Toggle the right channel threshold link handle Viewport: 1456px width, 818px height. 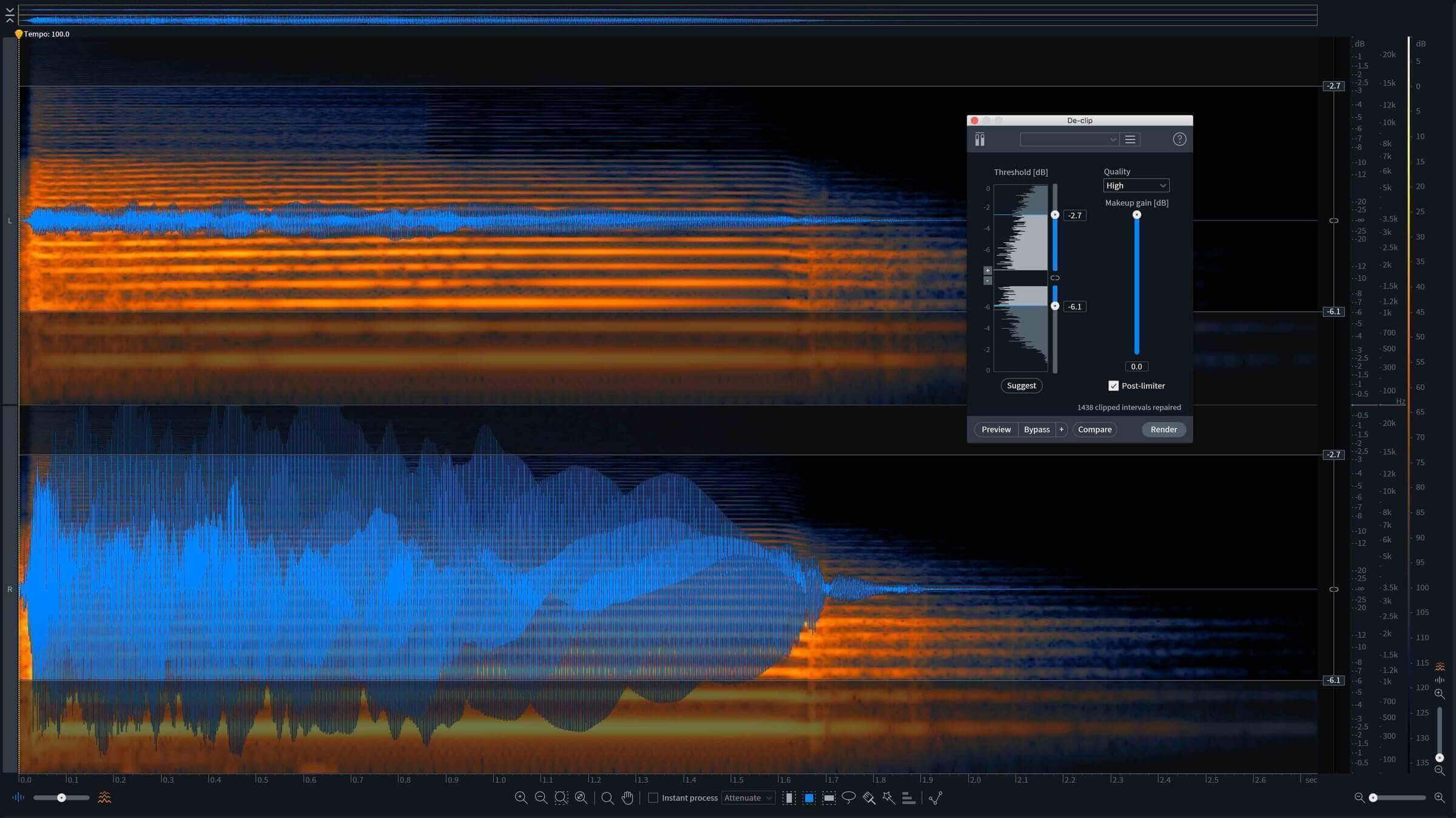tap(1333, 589)
